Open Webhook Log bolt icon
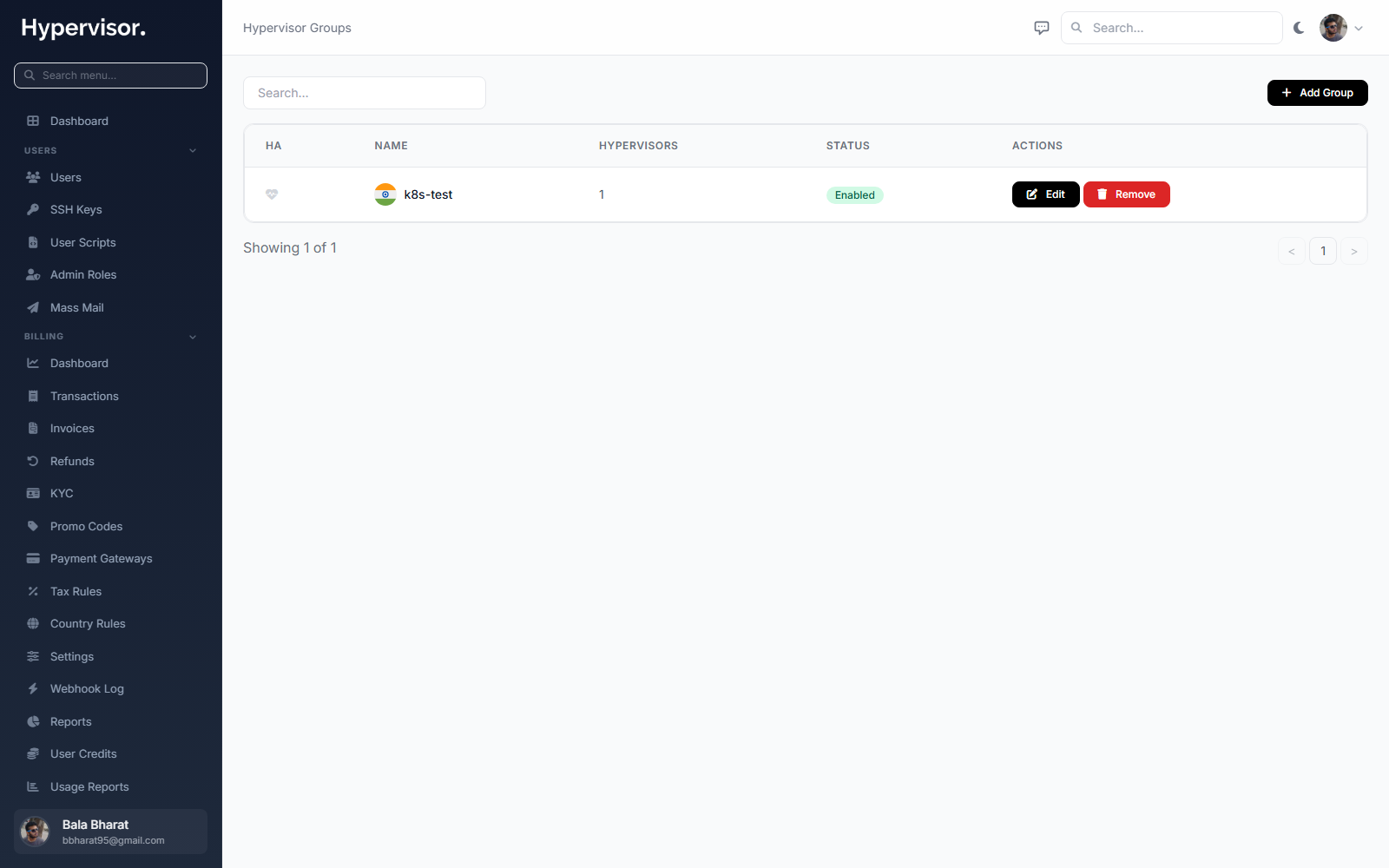Image resolution: width=1389 pixels, height=868 pixels. coord(33,688)
